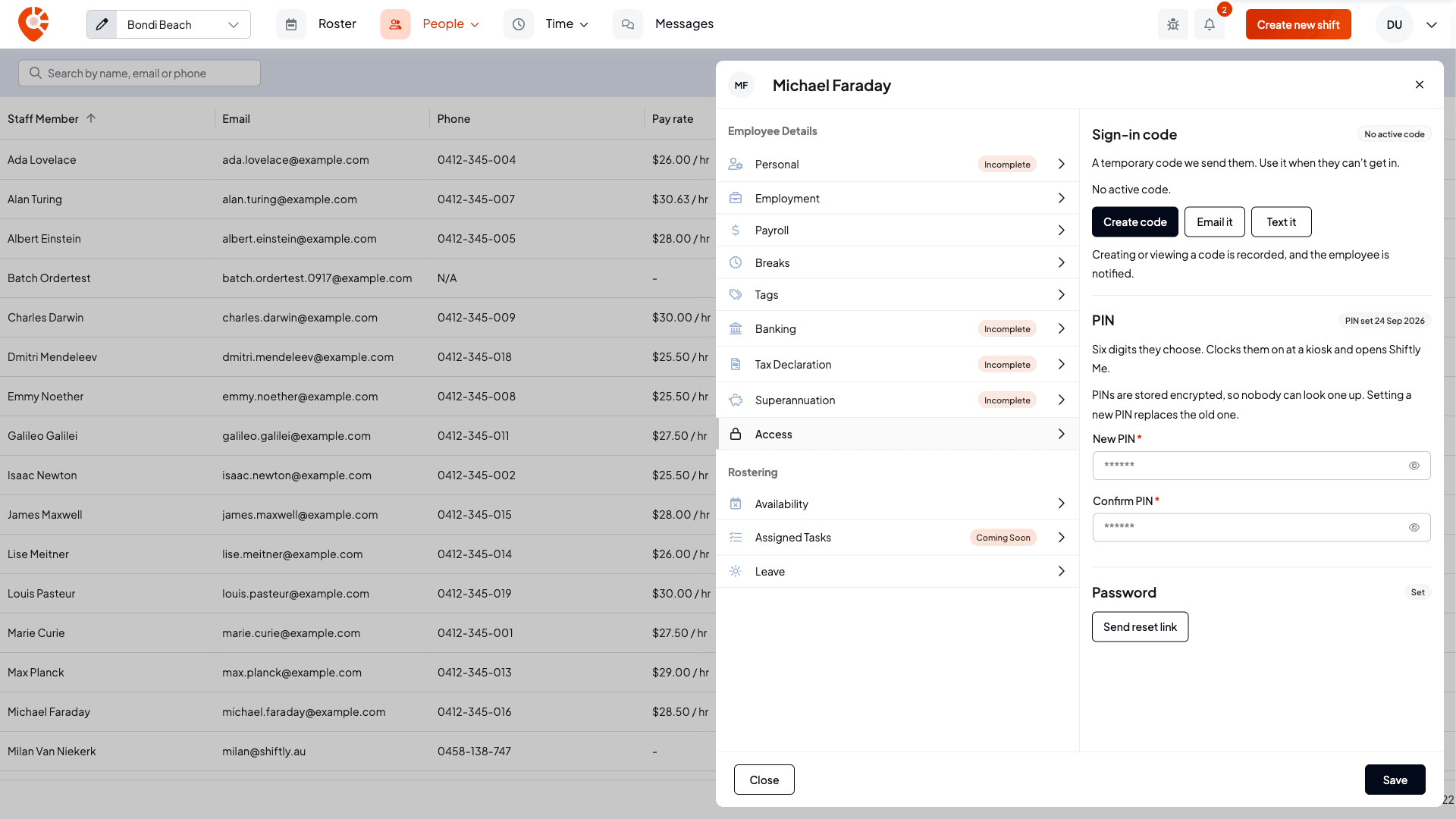
Task: Click the Create new shift button
Action: [x=1298, y=24]
